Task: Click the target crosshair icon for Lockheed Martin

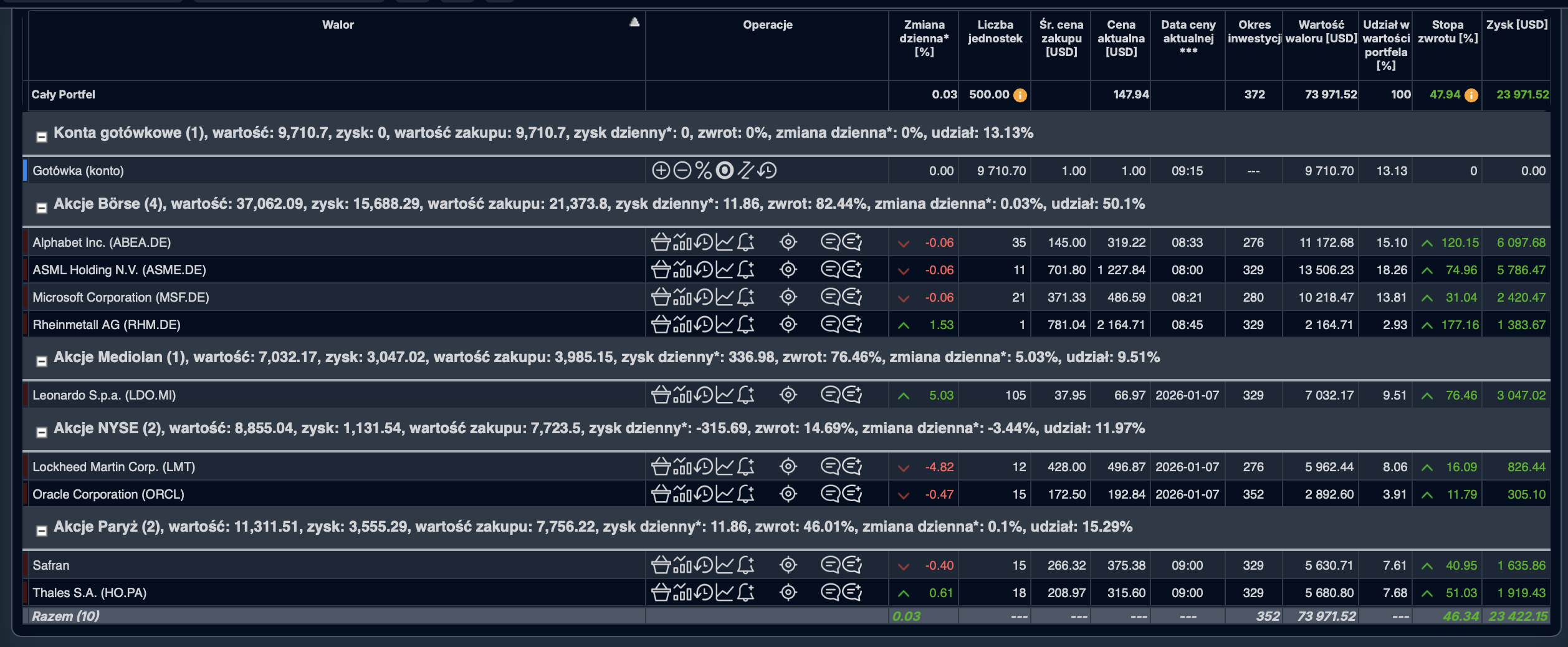Action: [788, 467]
